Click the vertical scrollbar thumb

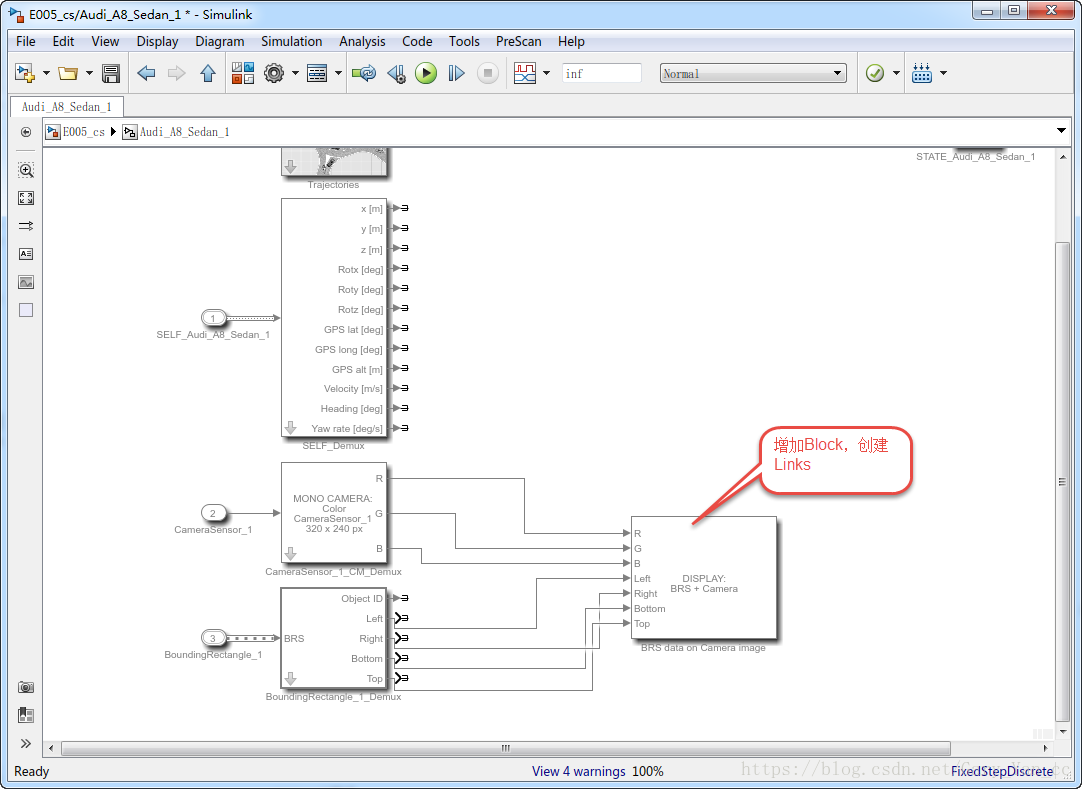pyautogui.click(x=1063, y=481)
